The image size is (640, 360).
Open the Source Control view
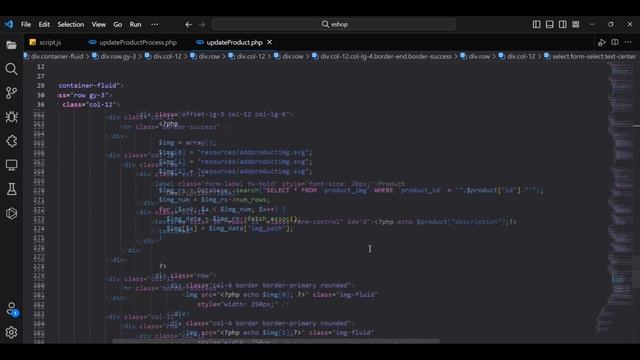[11, 93]
